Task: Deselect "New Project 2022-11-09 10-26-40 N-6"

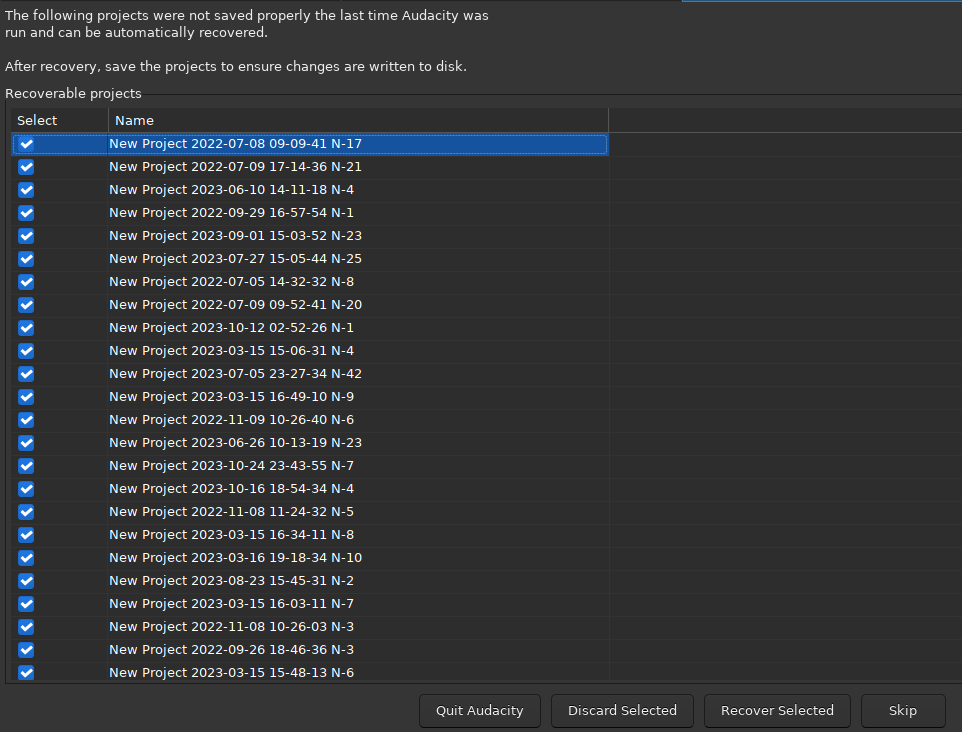Action: (x=25, y=420)
